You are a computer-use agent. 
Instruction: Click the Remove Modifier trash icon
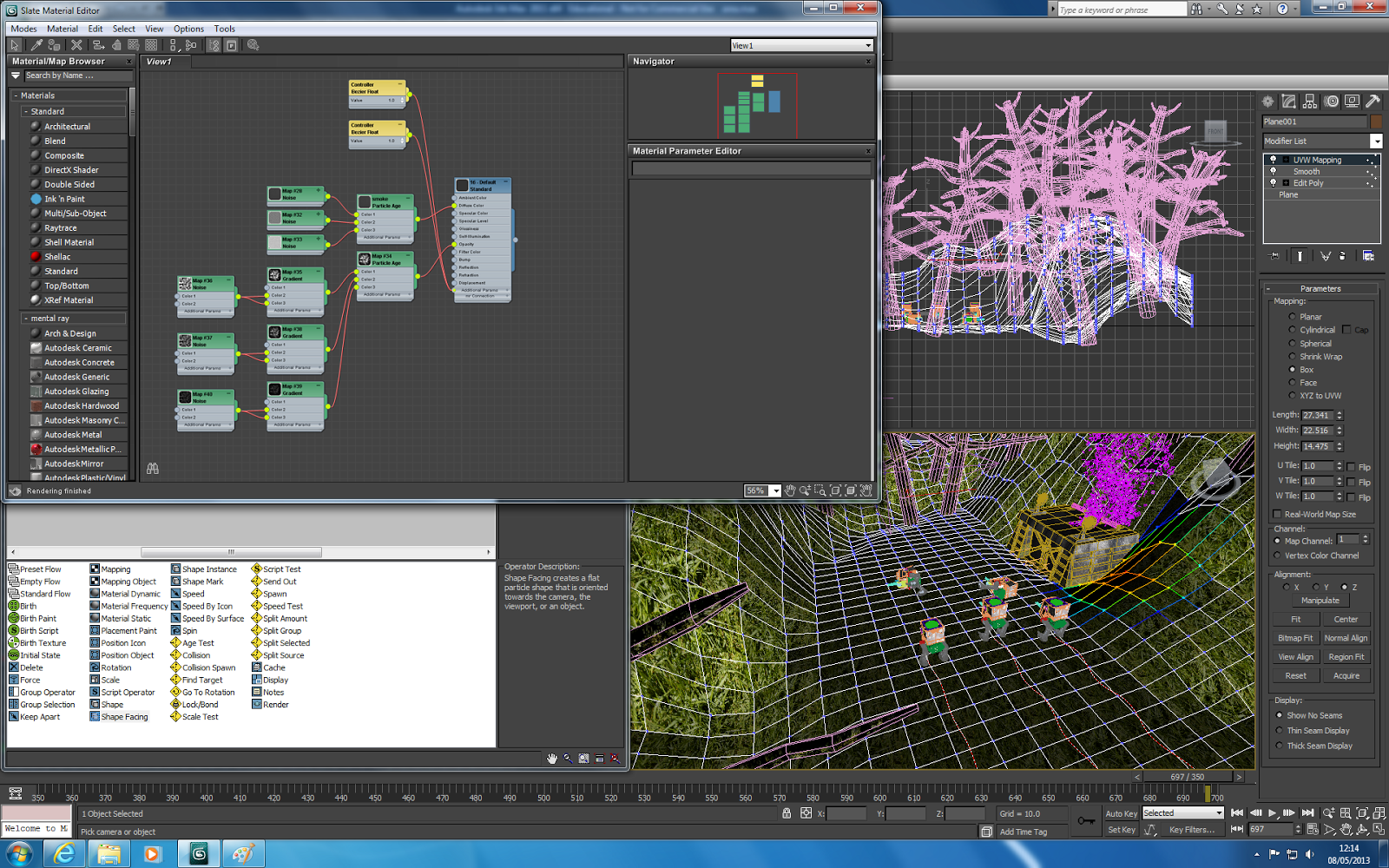pos(1343,256)
